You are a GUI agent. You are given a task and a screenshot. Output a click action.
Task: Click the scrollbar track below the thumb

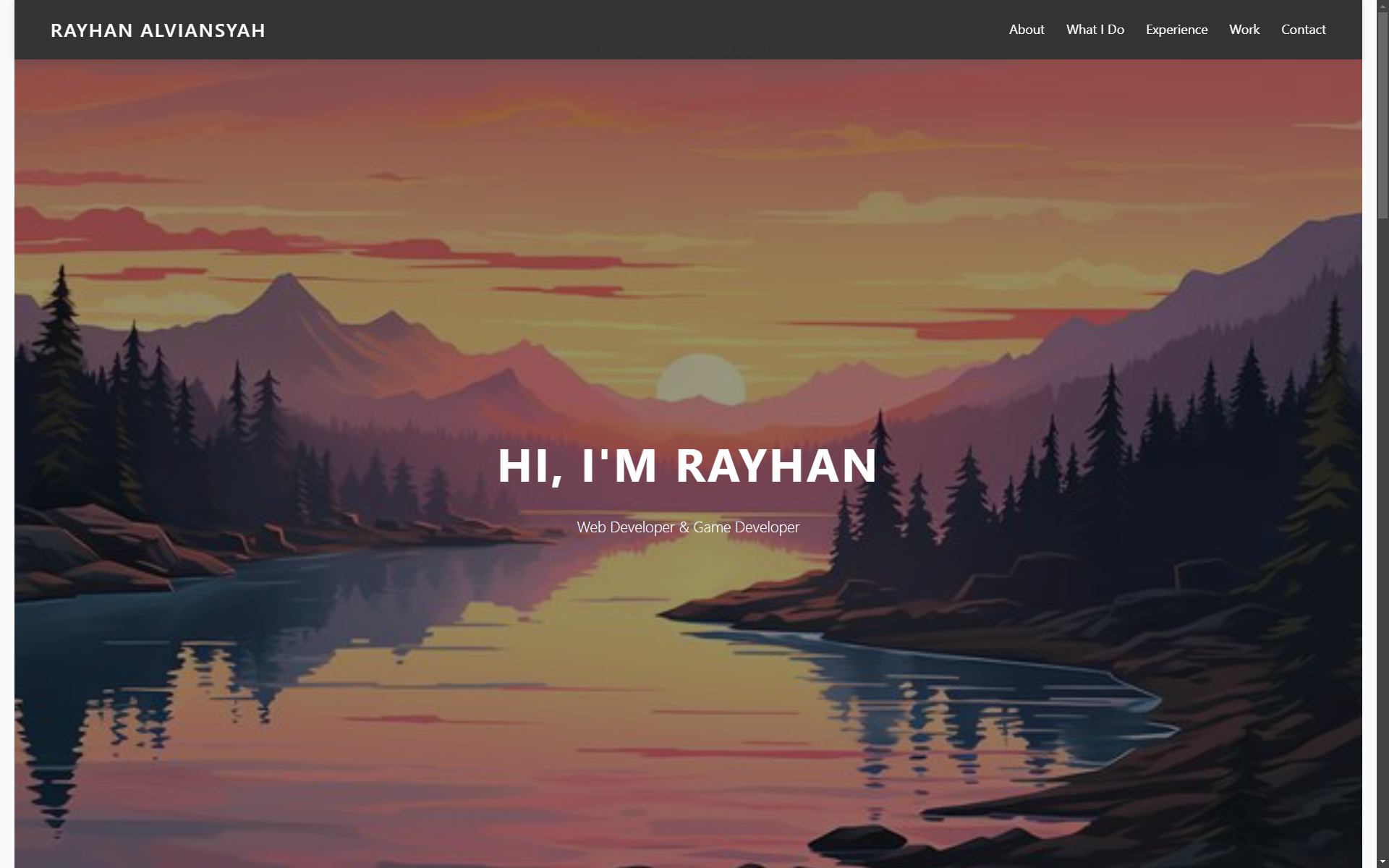click(1382, 506)
